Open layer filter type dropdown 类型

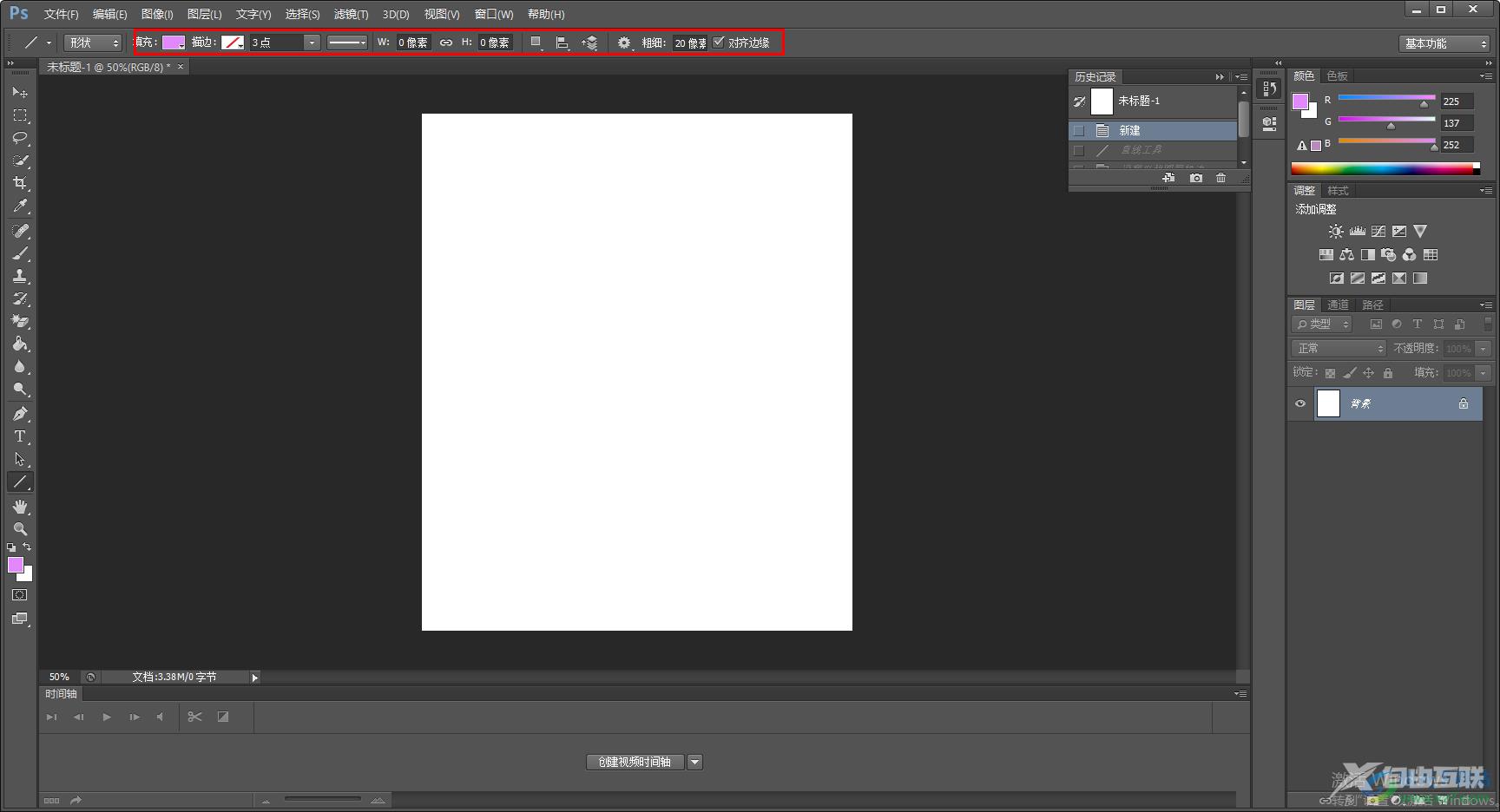(1322, 324)
